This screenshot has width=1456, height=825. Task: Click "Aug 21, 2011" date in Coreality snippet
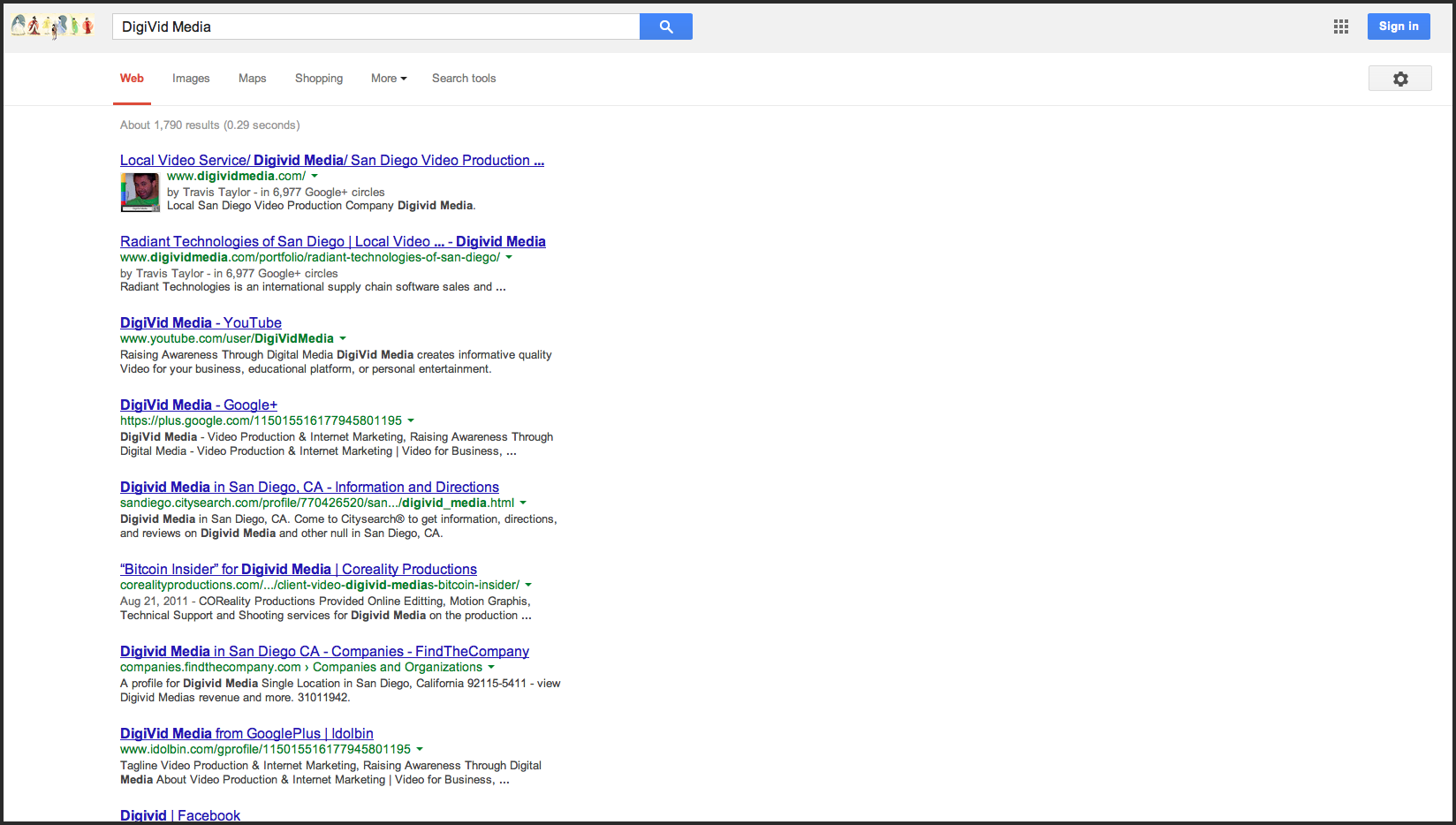tap(154, 602)
